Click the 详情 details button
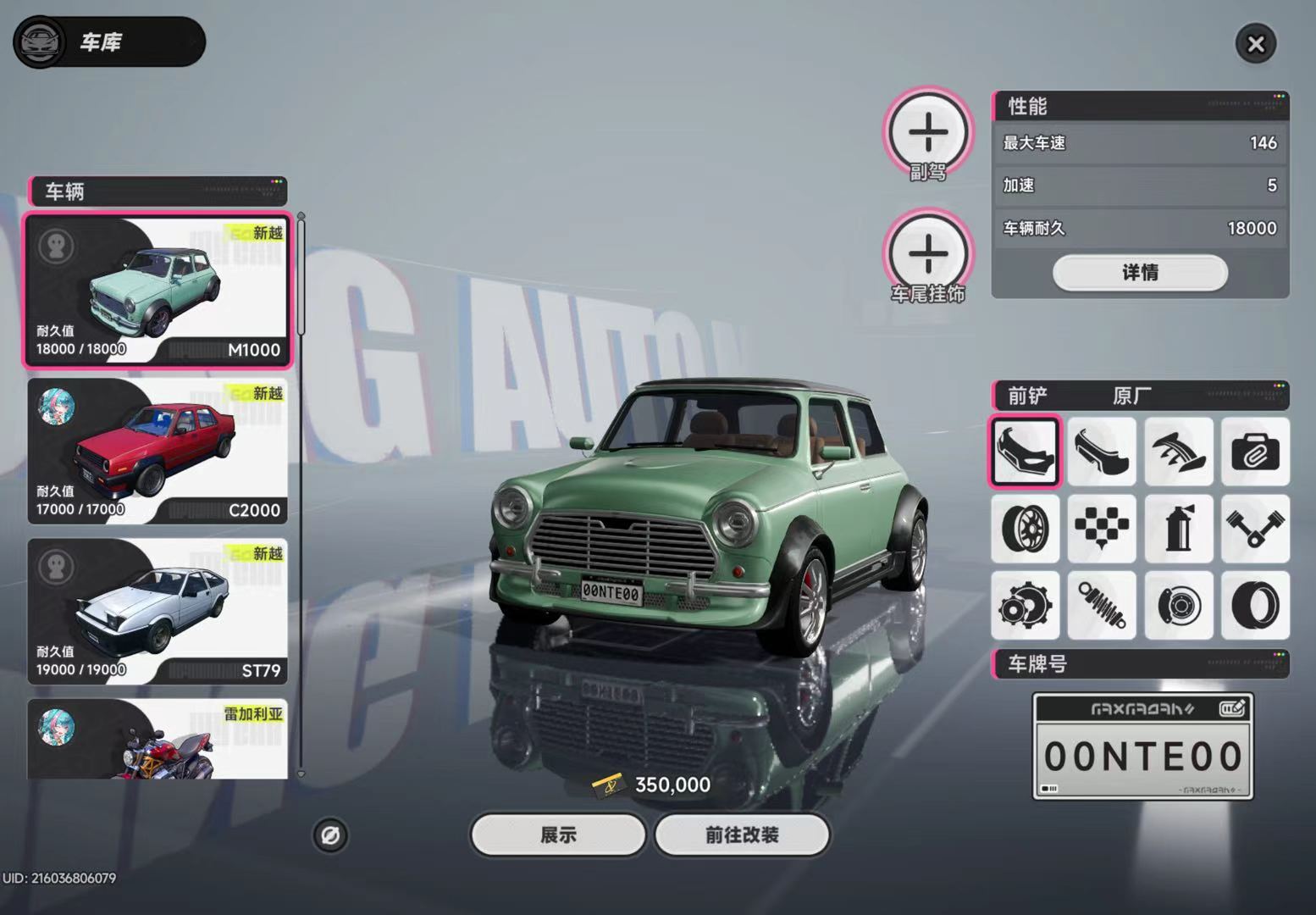 point(1140,273)
